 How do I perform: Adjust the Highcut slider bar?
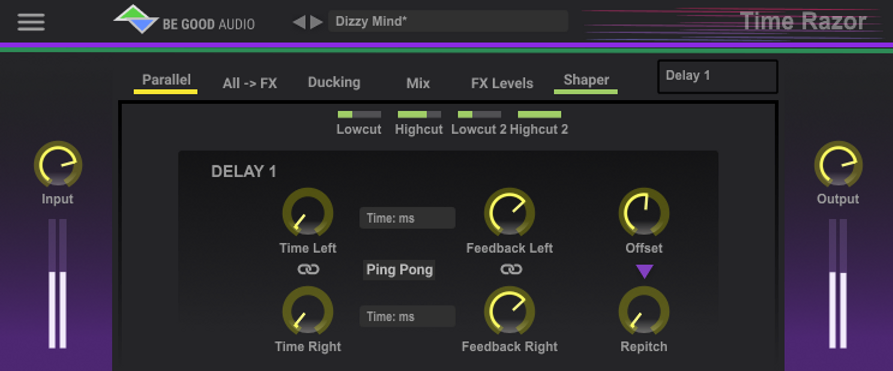[419, 115]
